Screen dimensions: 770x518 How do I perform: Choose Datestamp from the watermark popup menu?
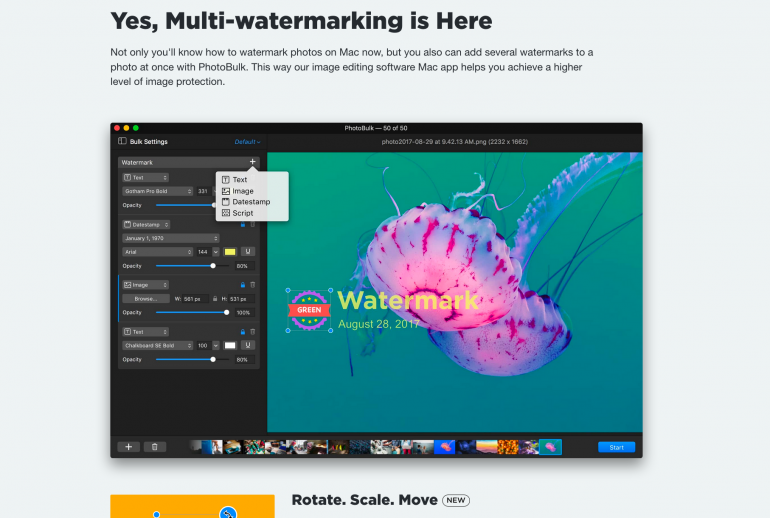[250, 202]
